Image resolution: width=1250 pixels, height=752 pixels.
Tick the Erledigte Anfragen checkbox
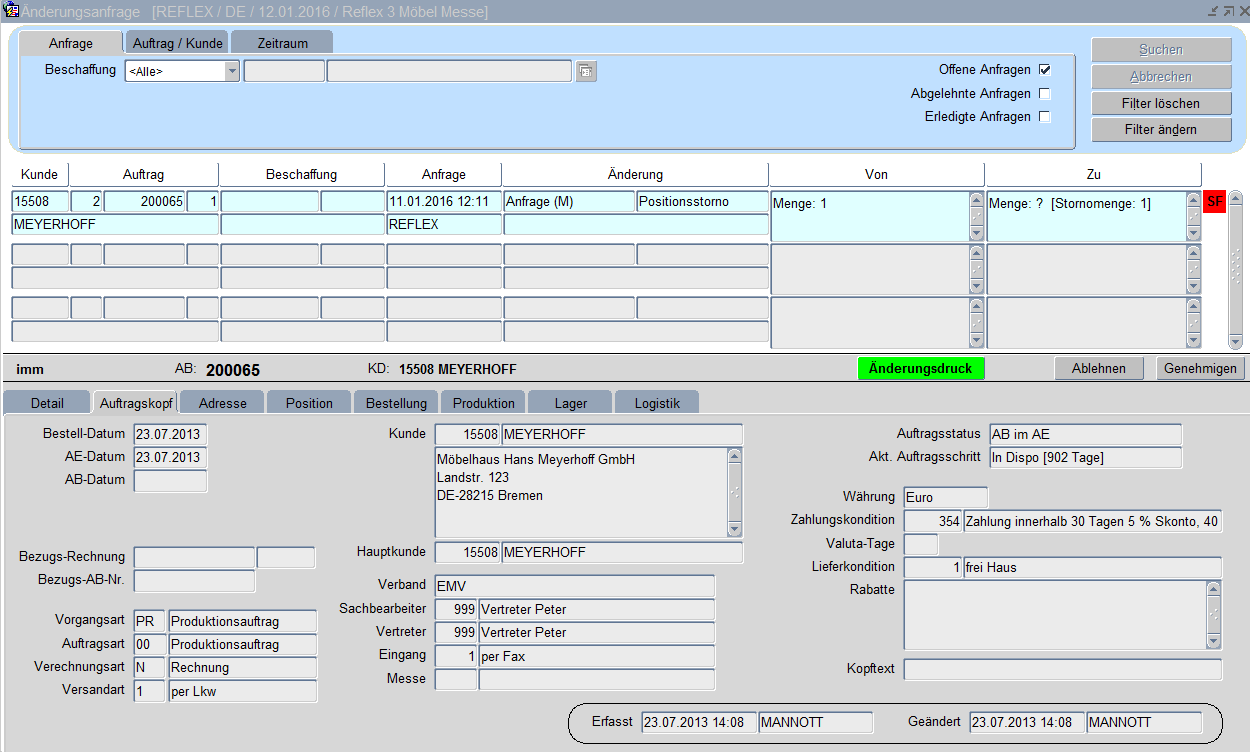tap(1045, 117)
